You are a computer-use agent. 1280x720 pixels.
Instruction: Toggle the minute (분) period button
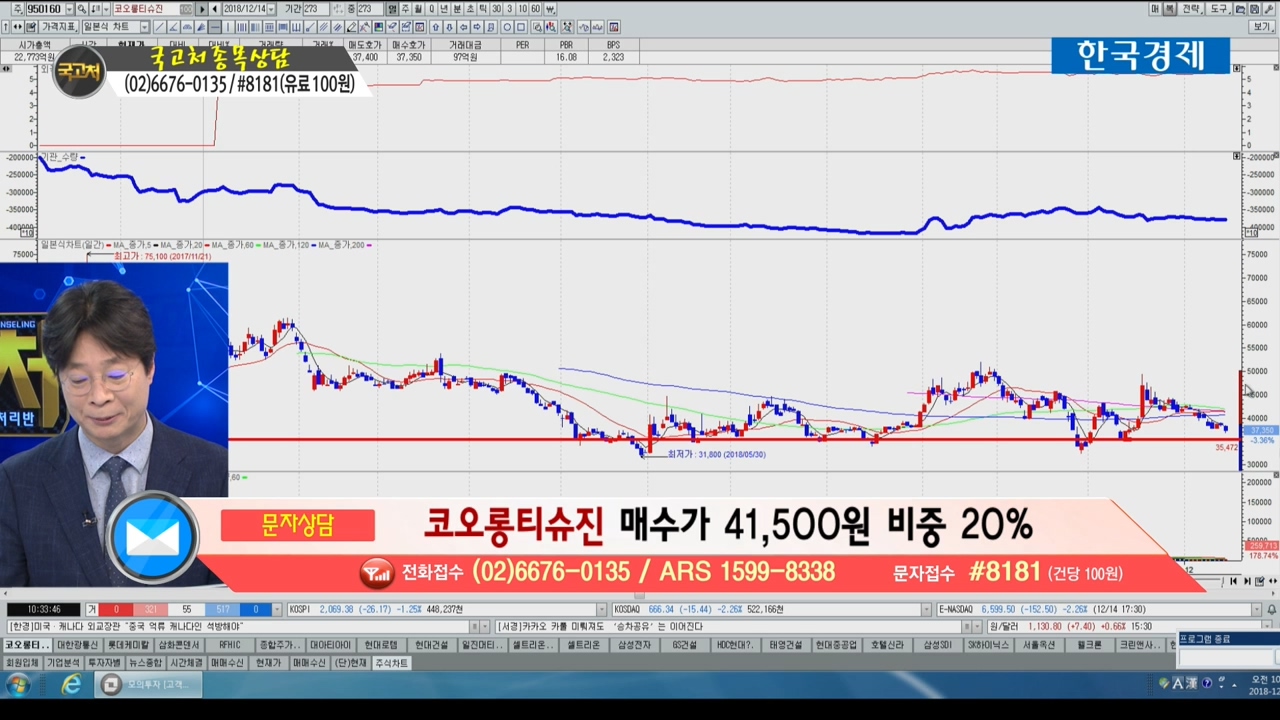point(457,9)
